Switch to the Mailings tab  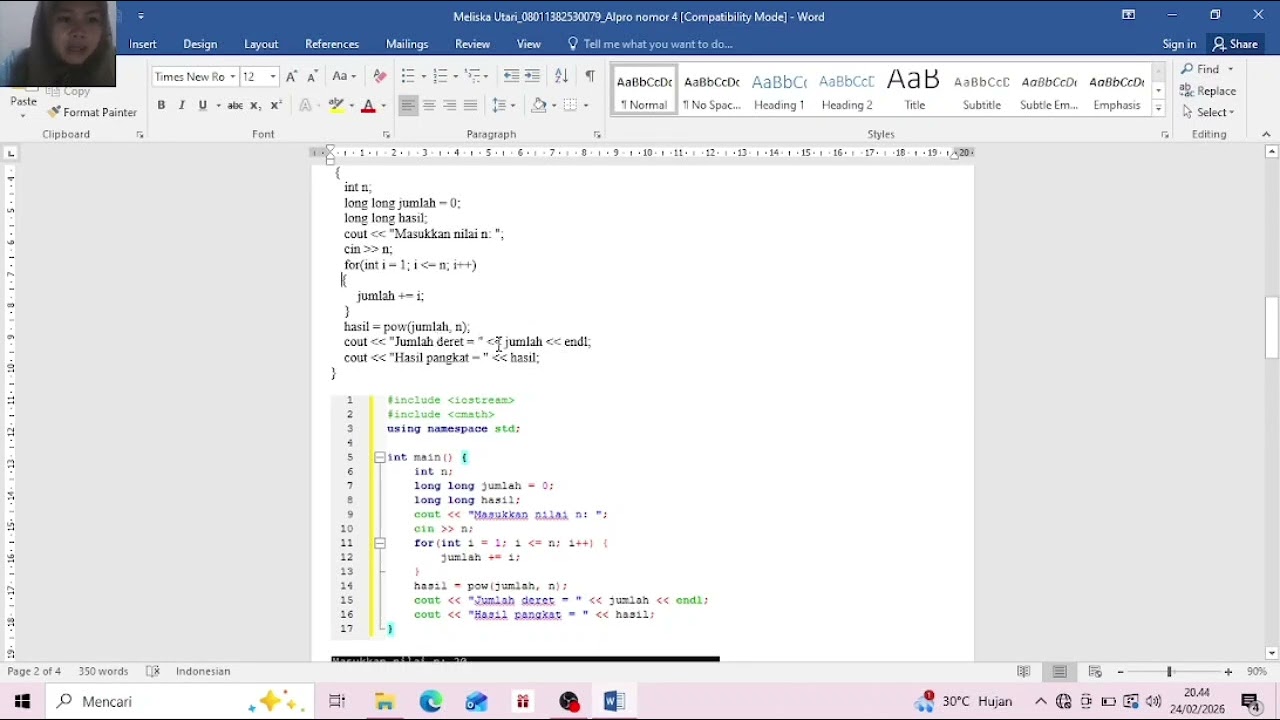[407, 44]
